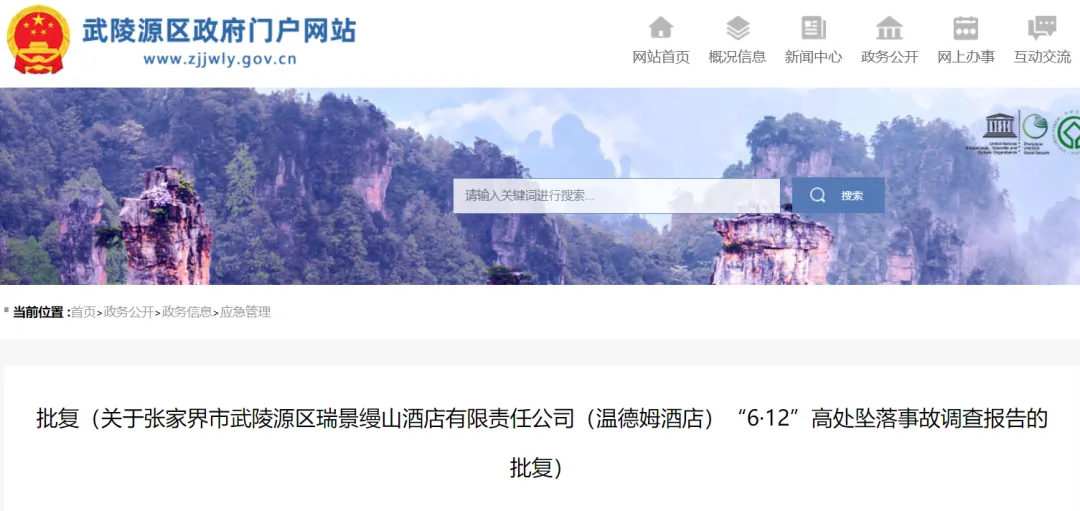Click the www.zjjwly.gov.cn URL text
Screen dimensions: 1080x511
point(220,59)
